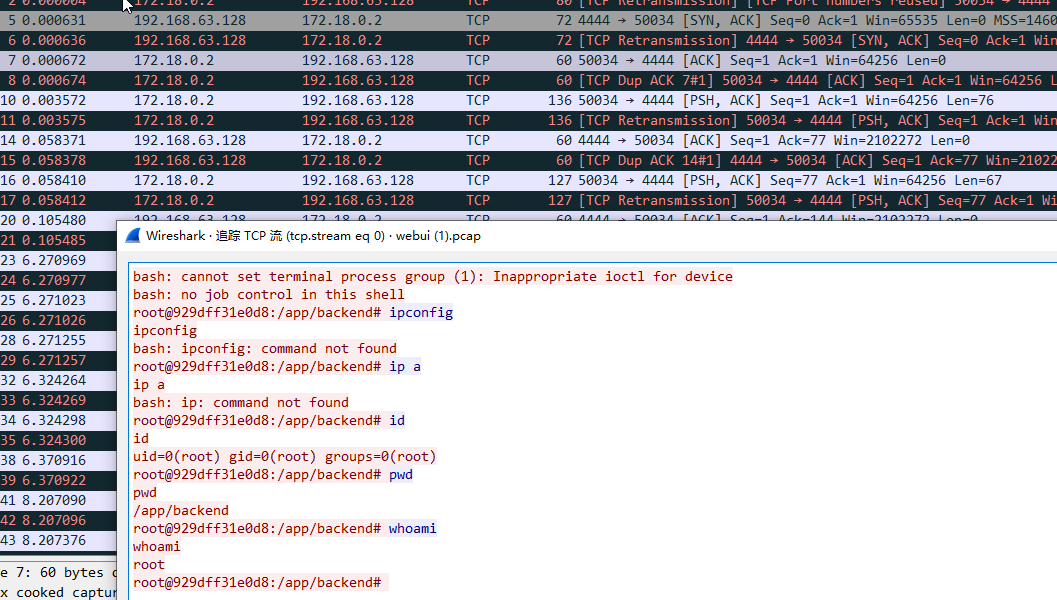Select packet 35 at time 6.324300
Viewport: 1057px width, 600px height.
(x=58, y=440)
